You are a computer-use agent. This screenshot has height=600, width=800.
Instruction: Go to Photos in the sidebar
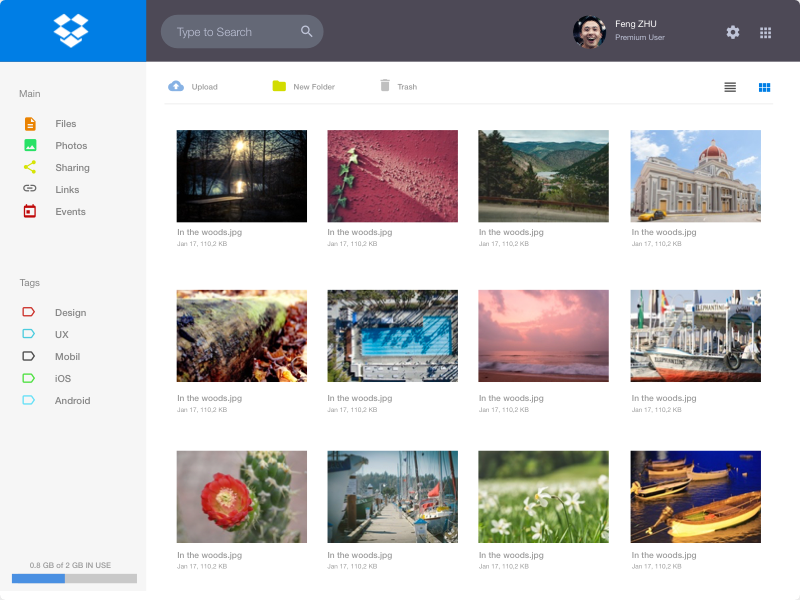70,146
